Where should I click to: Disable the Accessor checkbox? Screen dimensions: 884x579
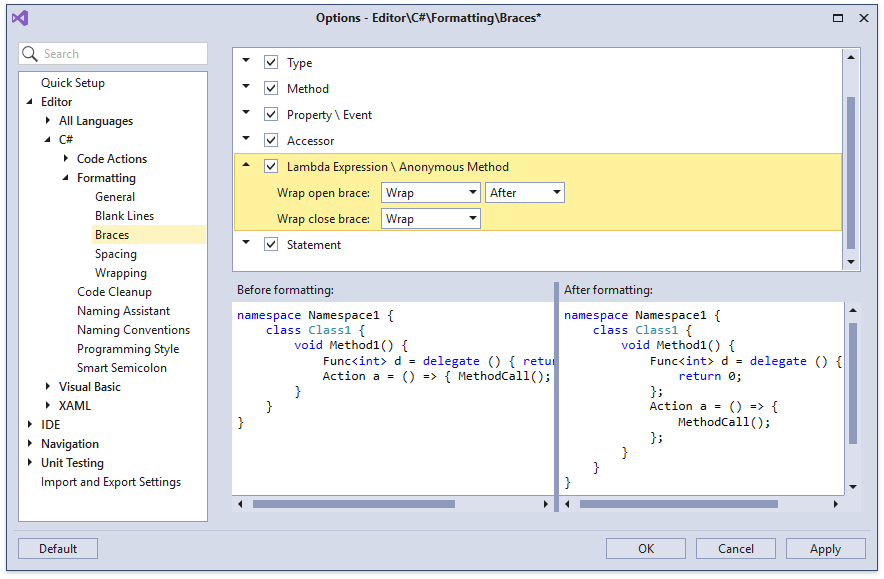(271, 140)
